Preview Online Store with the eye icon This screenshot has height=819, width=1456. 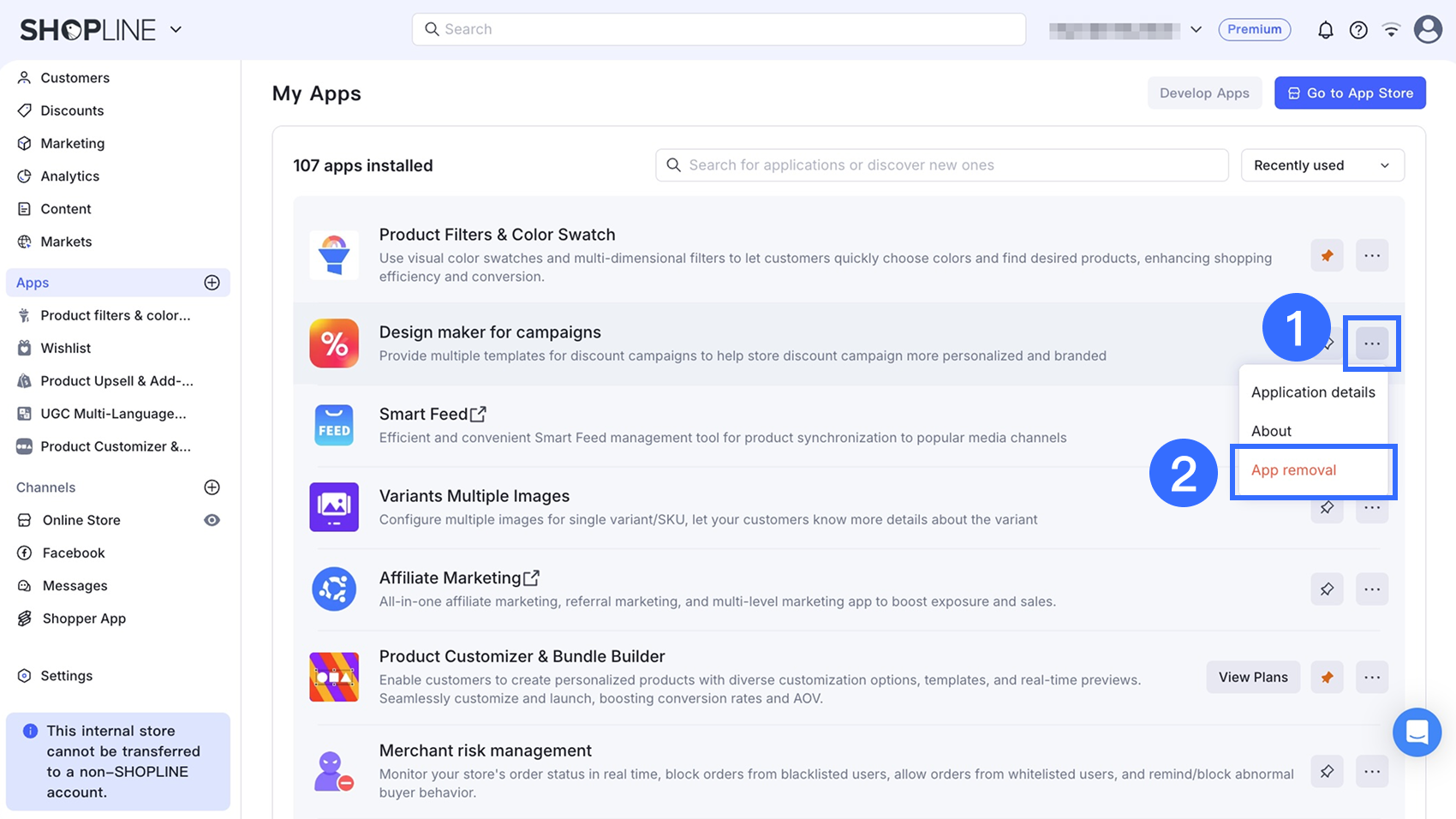pos(212,520)
